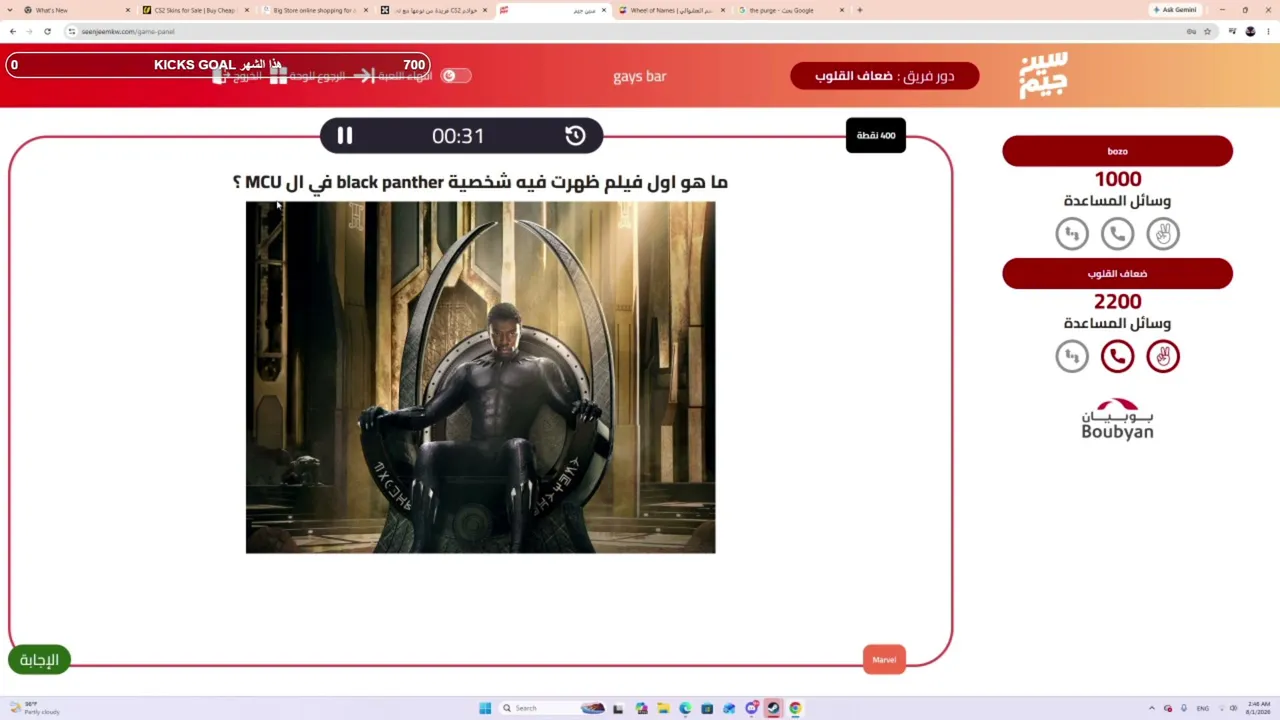Use bozo team's two-answers hand lifeline
This screenshot has height=720, width=1280.
(1163, 234)
